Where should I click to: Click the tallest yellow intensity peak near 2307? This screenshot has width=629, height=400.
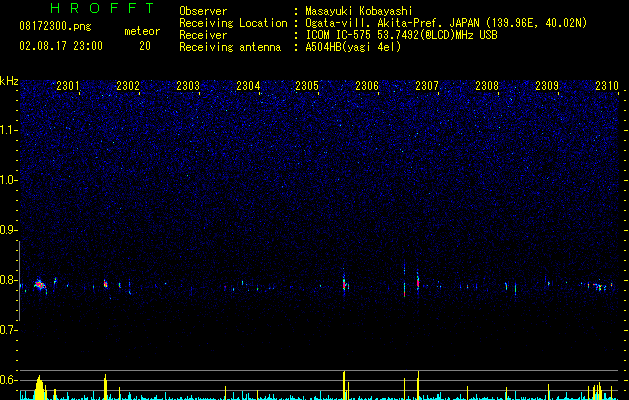pos(418,385)
